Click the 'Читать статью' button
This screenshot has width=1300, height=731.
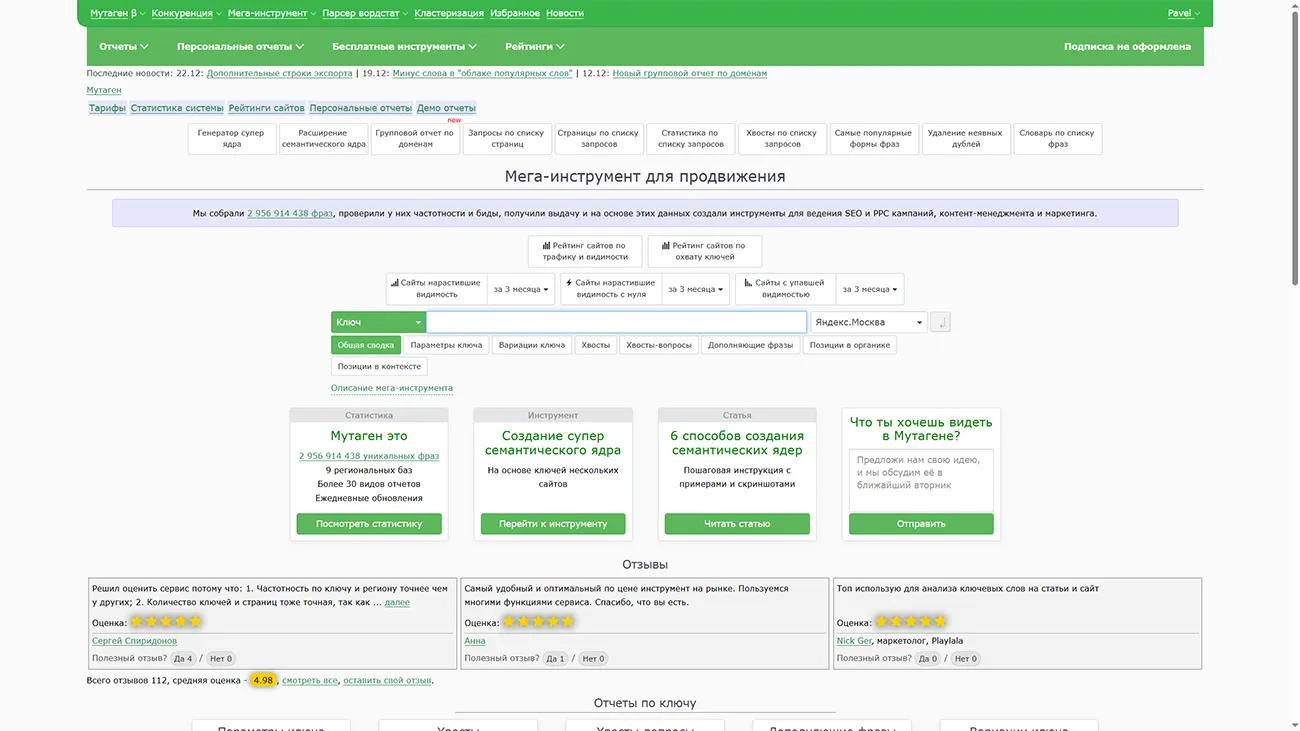(737, 524)
